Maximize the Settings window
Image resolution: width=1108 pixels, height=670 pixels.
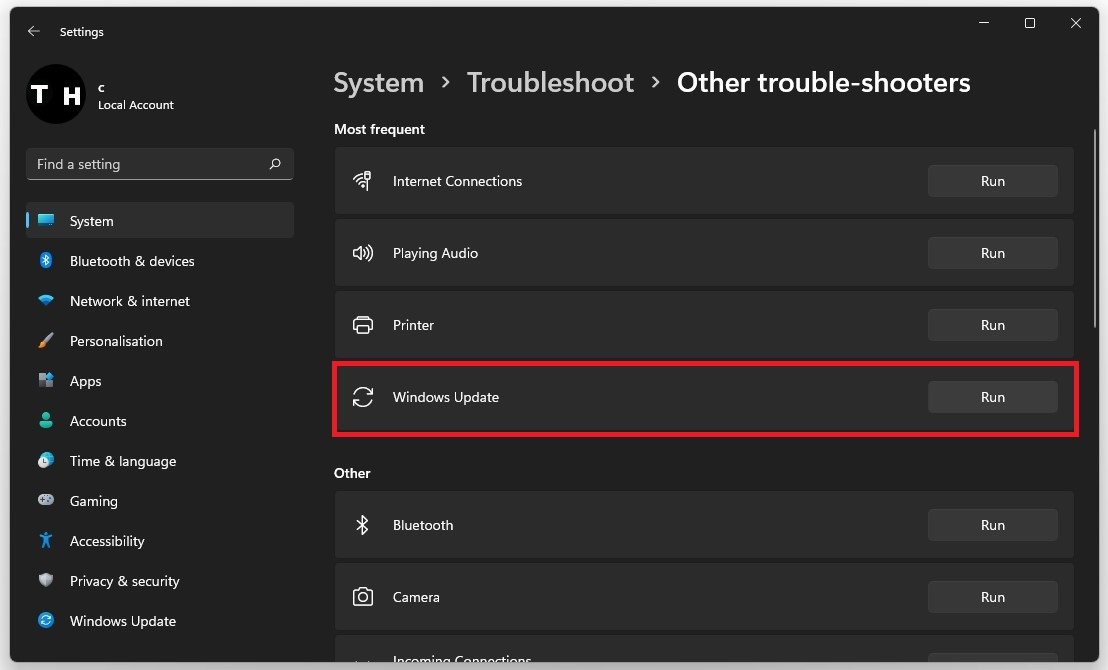1030,23
